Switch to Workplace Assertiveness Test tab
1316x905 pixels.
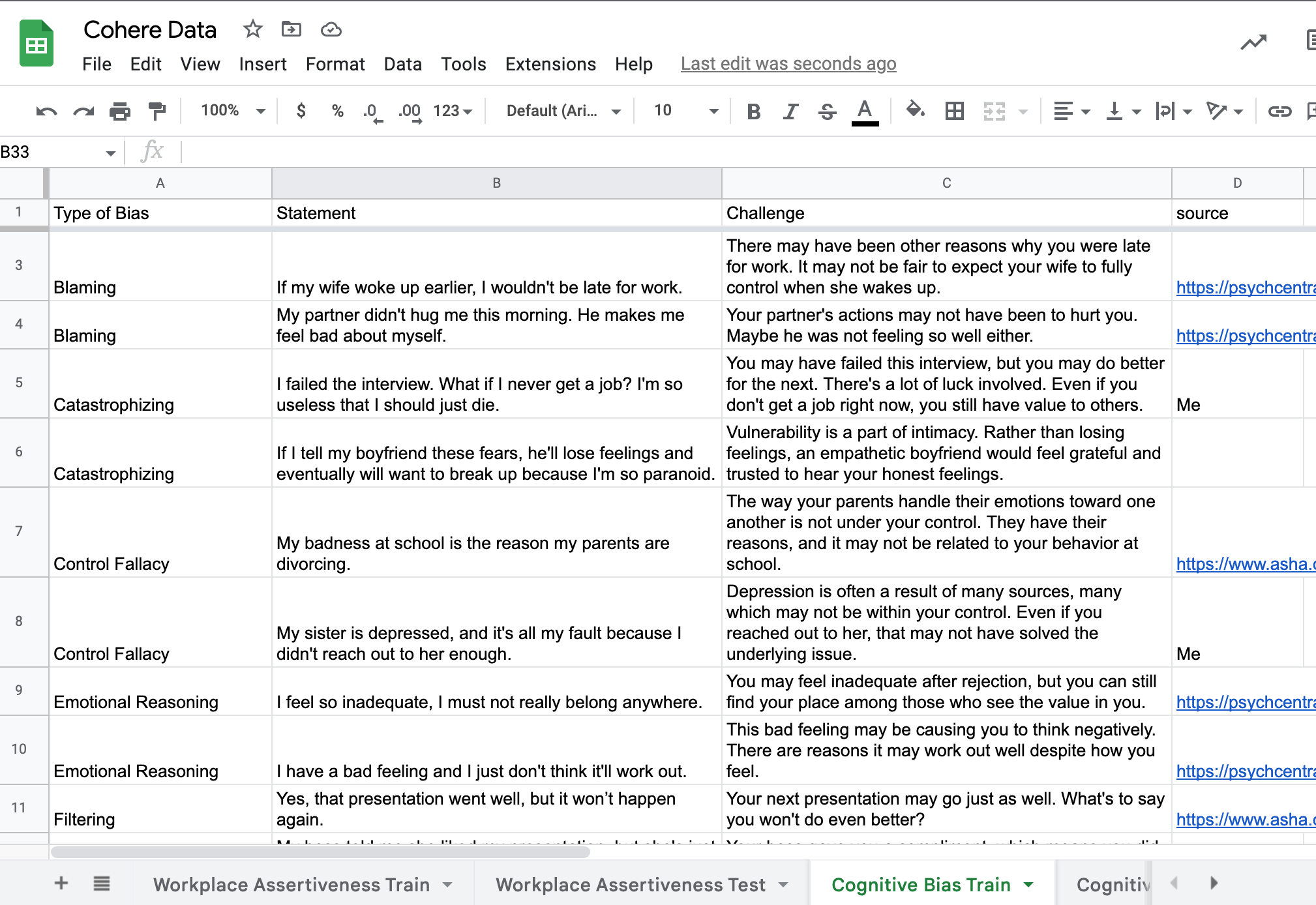coord(630,885)
